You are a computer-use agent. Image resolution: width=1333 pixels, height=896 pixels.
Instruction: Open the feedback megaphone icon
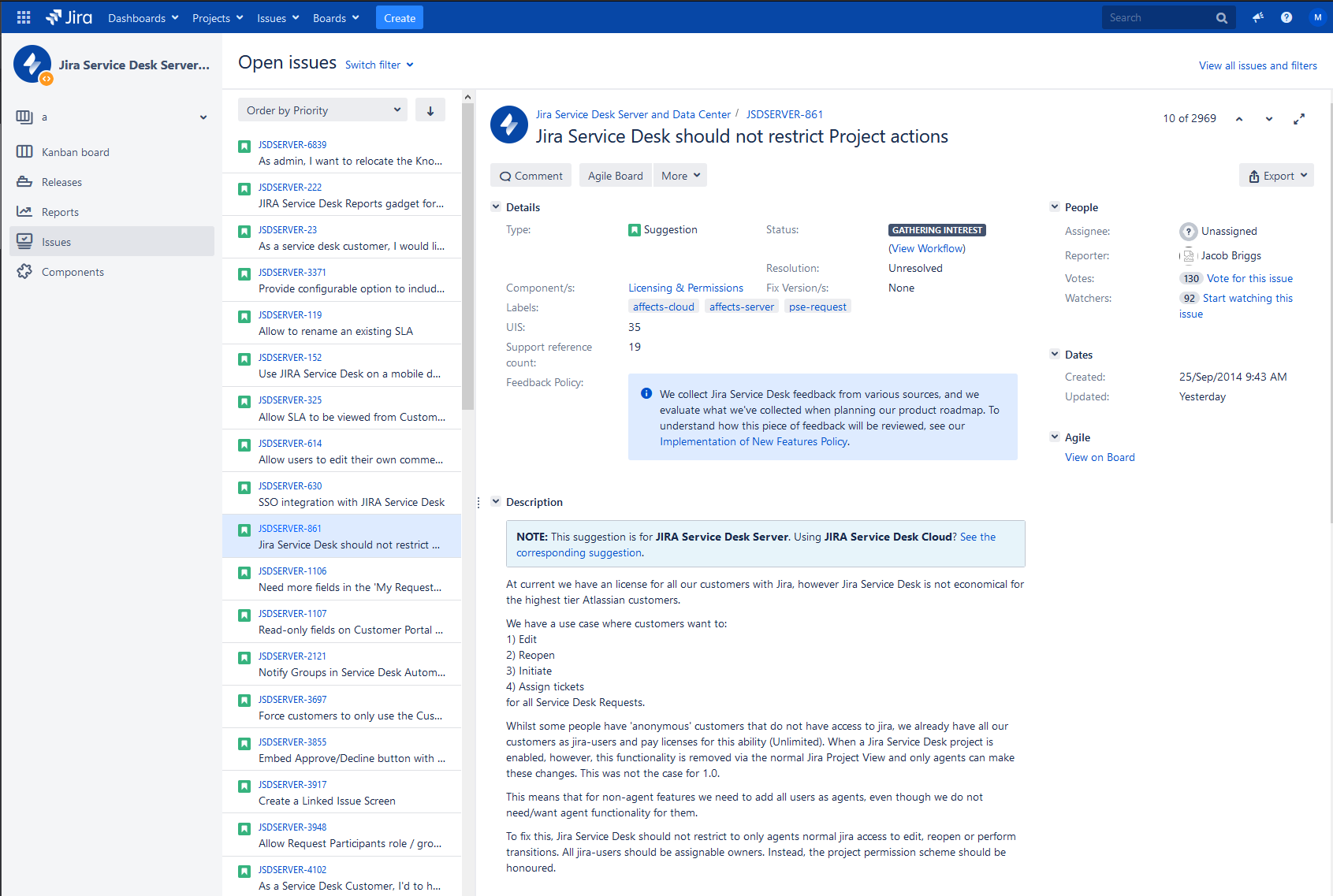(1258, 17)
